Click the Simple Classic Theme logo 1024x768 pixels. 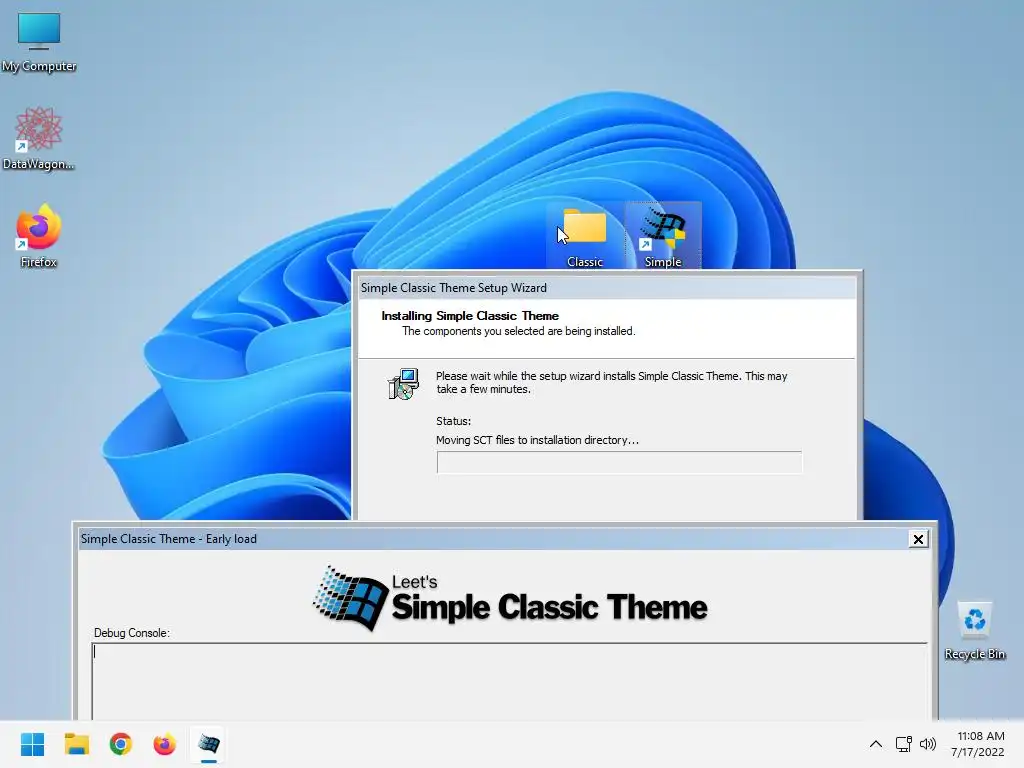(x=510, y=599)
